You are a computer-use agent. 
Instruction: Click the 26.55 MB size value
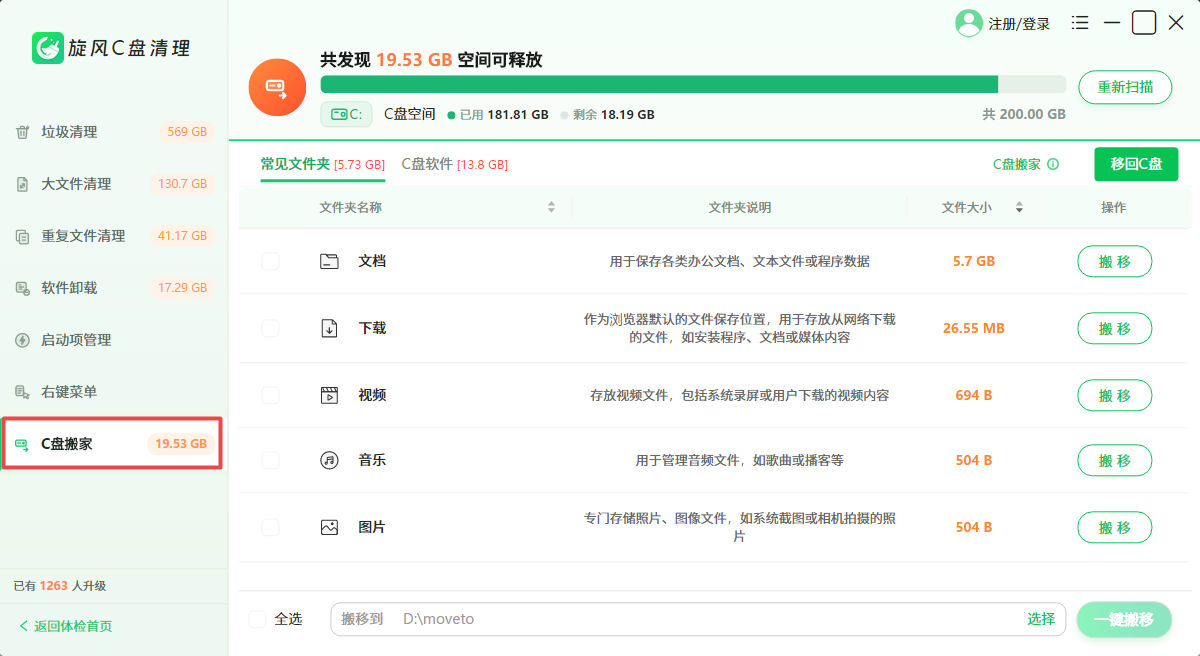pos(973,328)
